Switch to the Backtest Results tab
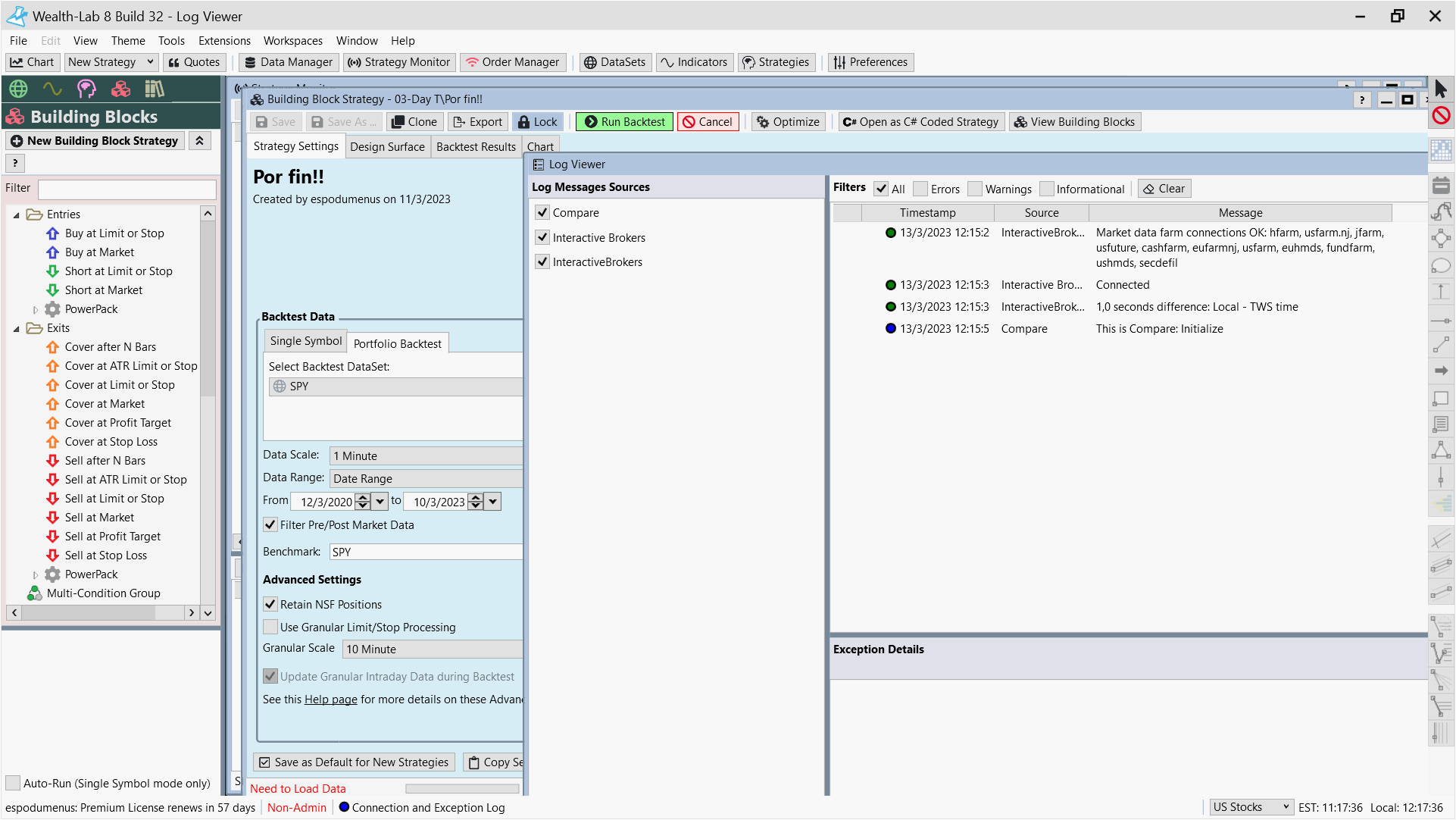 pyautogui.click(x=476, y=147)
